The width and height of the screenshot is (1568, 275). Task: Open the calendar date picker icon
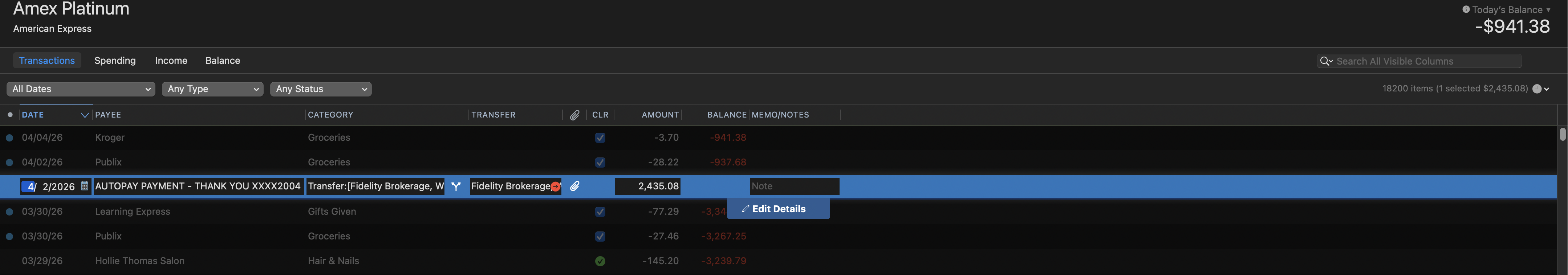[85, 186]
